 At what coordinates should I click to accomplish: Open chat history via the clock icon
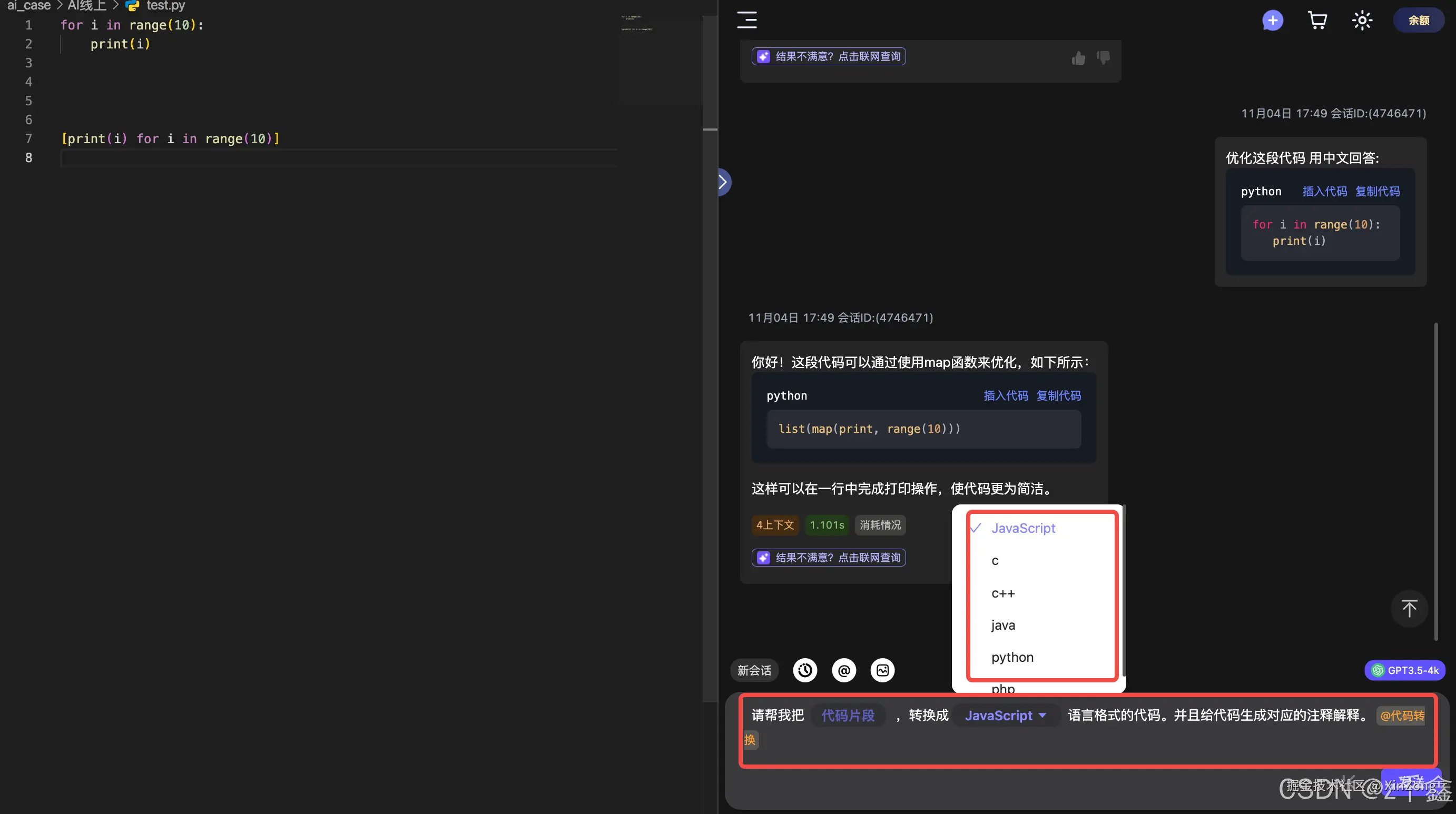805,670
